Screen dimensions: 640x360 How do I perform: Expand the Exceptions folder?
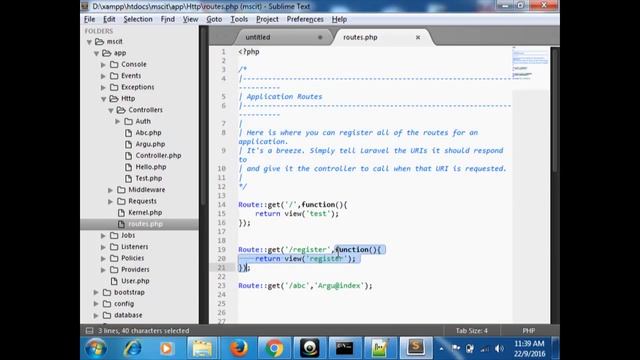pos(103,87)
